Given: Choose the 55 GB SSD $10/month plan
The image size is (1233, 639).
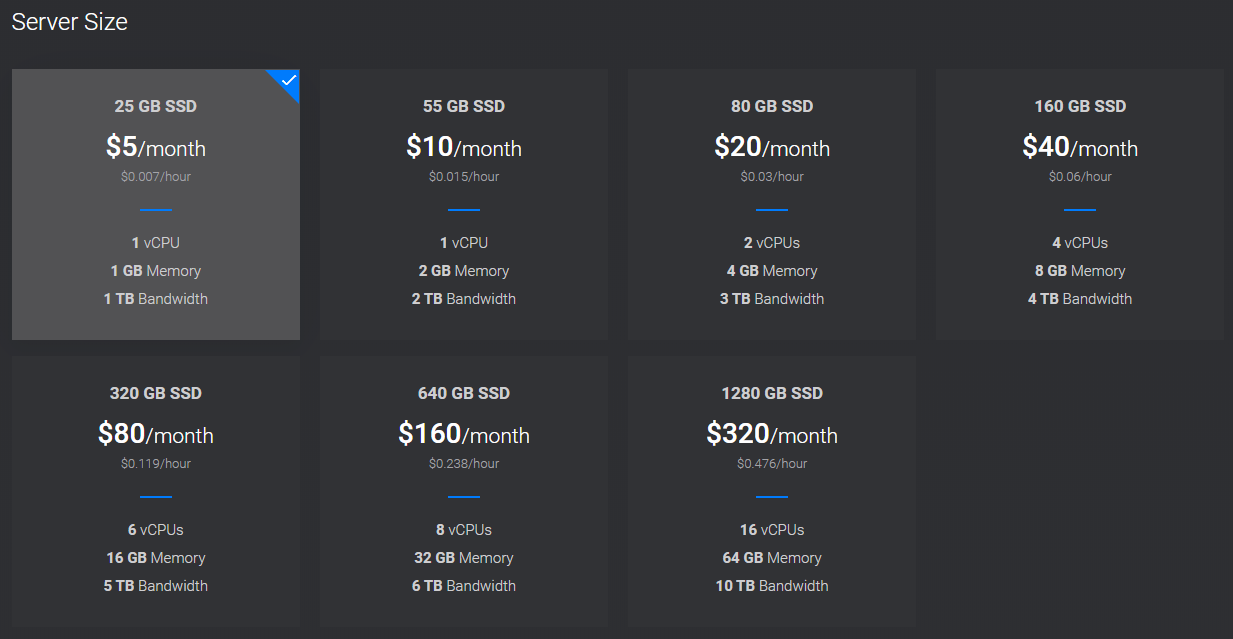Looking at the screenshot, I should pos(463,204).
